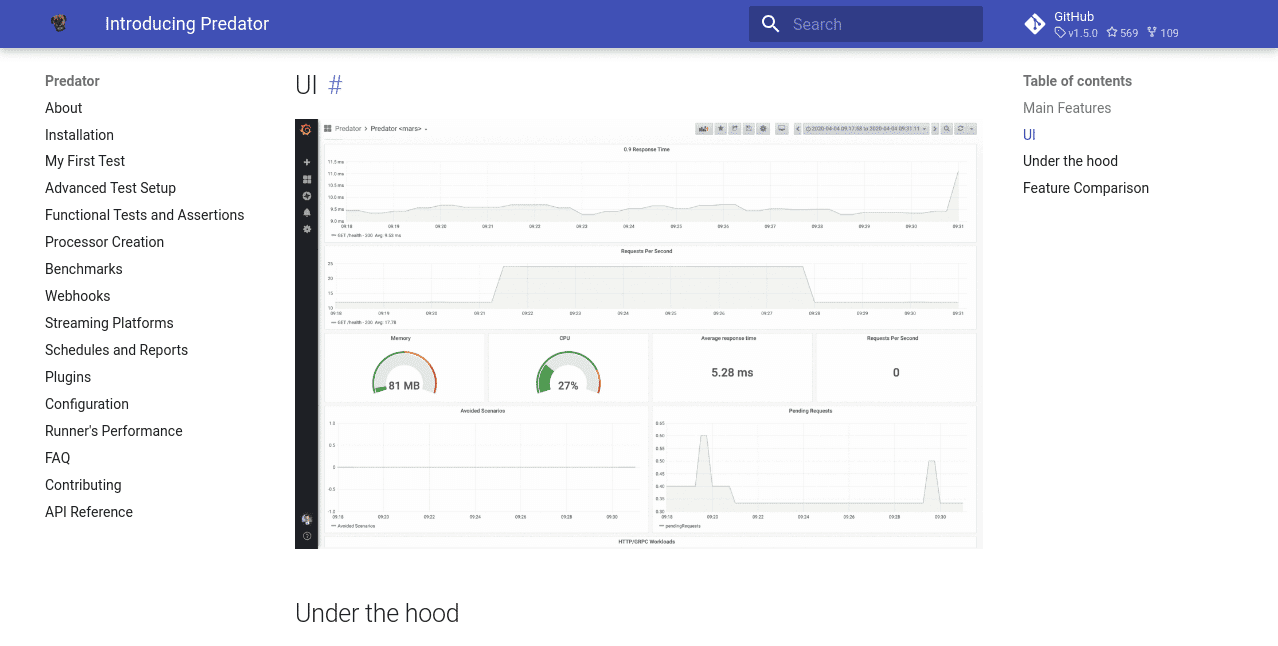1278x646 pixels.
Task: Open the Streaming Platforms page
Action: pyautogui.click(x=109, y=323)
